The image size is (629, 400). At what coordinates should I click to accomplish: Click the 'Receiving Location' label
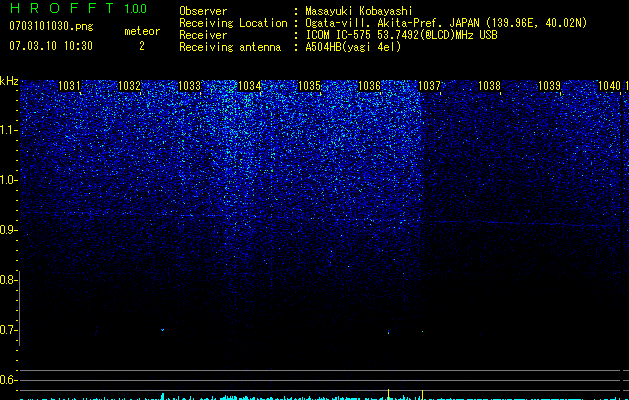click(x=233, y=23)
